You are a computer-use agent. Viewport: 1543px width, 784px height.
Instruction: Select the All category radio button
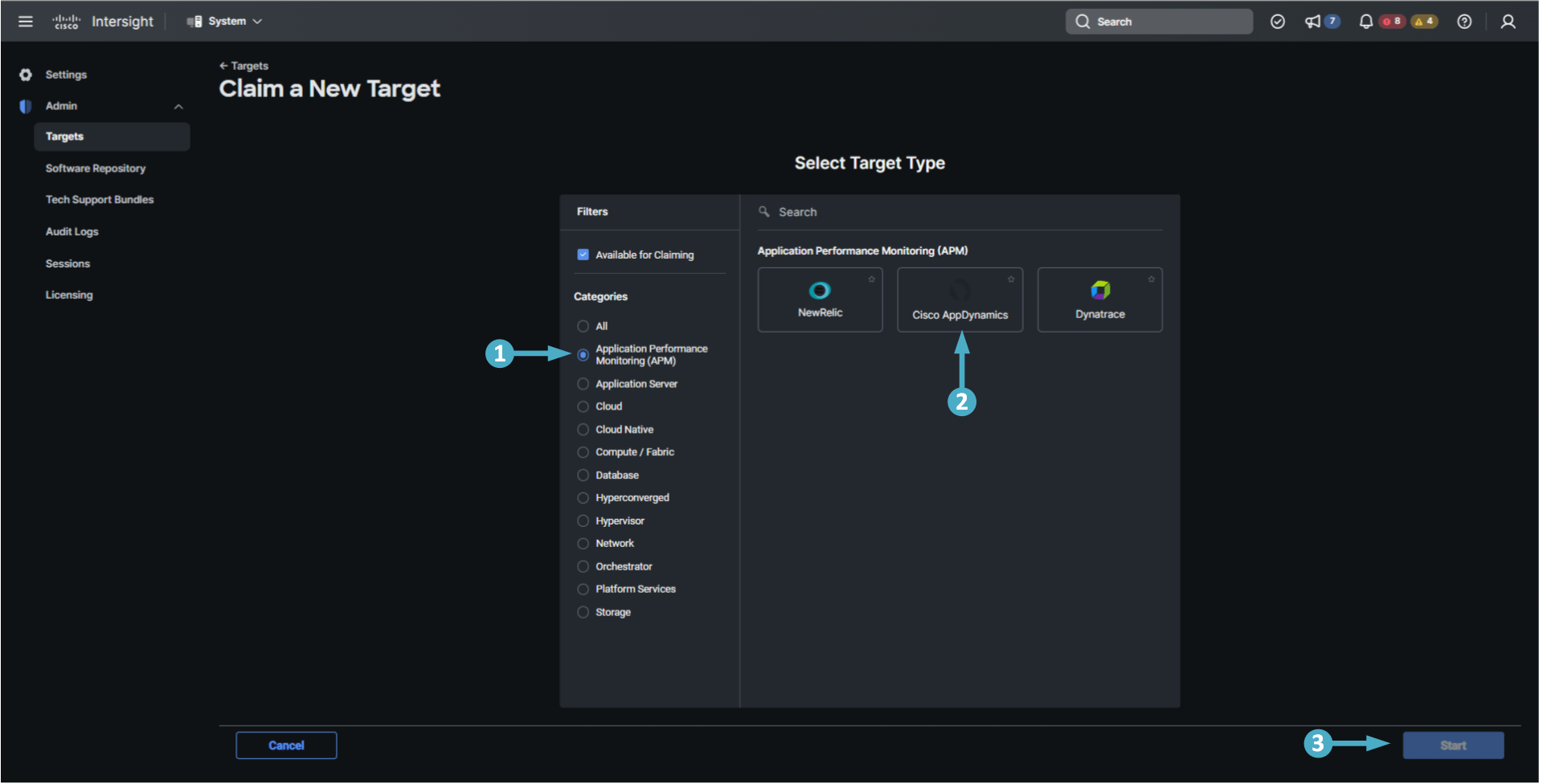(x=583, y=326)
